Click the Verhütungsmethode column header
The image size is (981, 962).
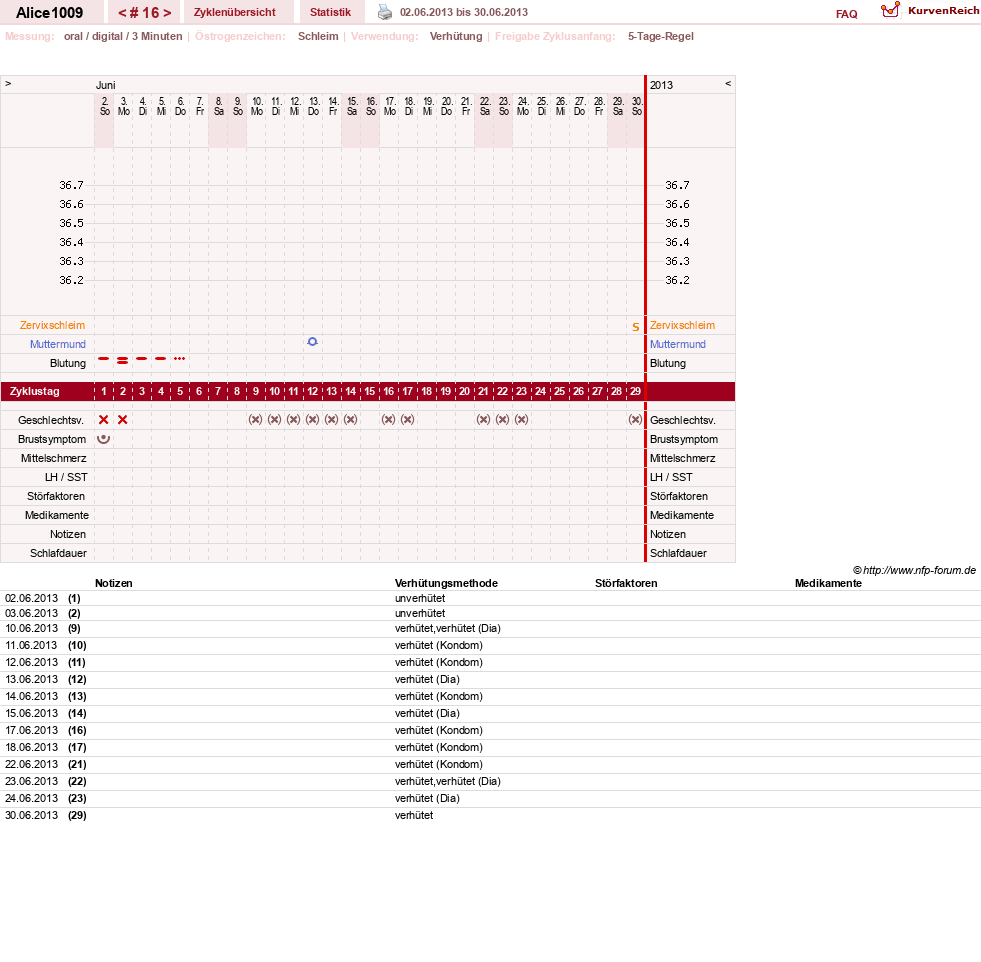(446, 584)
